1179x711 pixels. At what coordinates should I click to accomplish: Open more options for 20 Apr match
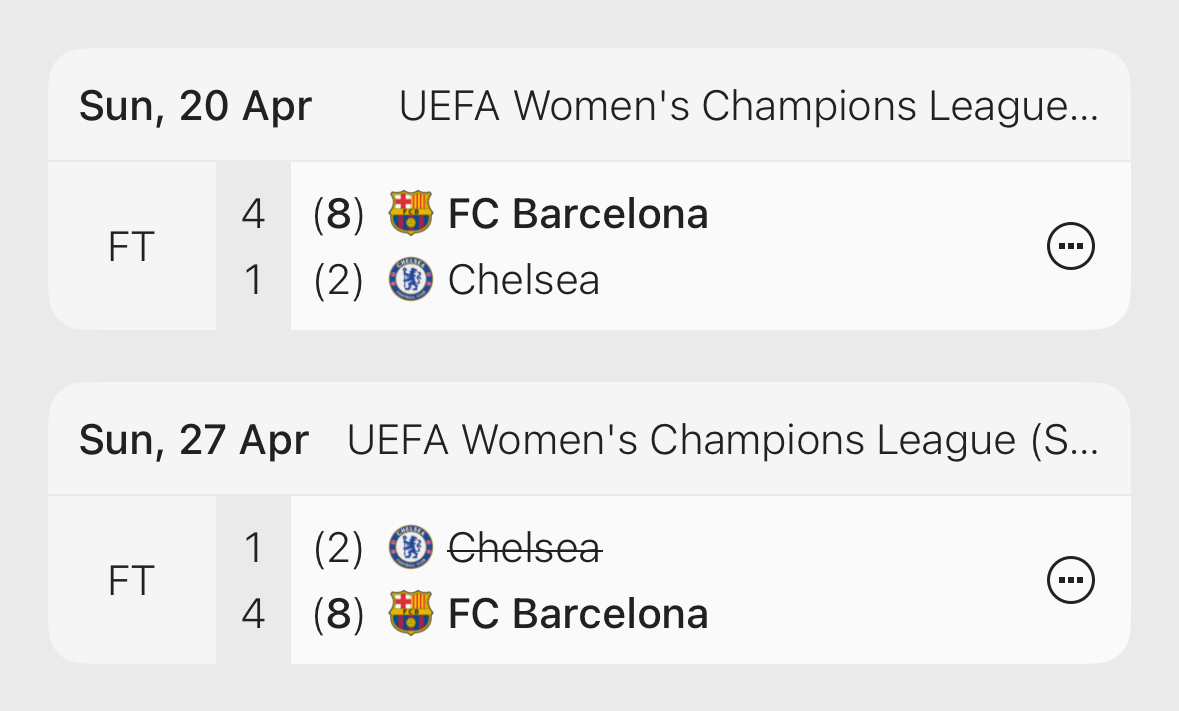click(x=1071, y=246)
